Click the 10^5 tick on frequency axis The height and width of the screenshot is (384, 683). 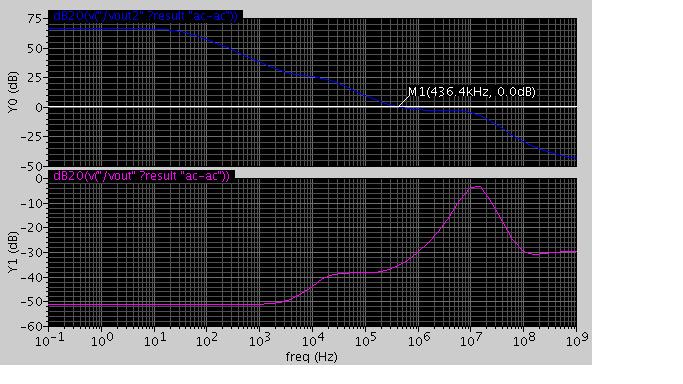coord(365,340)
